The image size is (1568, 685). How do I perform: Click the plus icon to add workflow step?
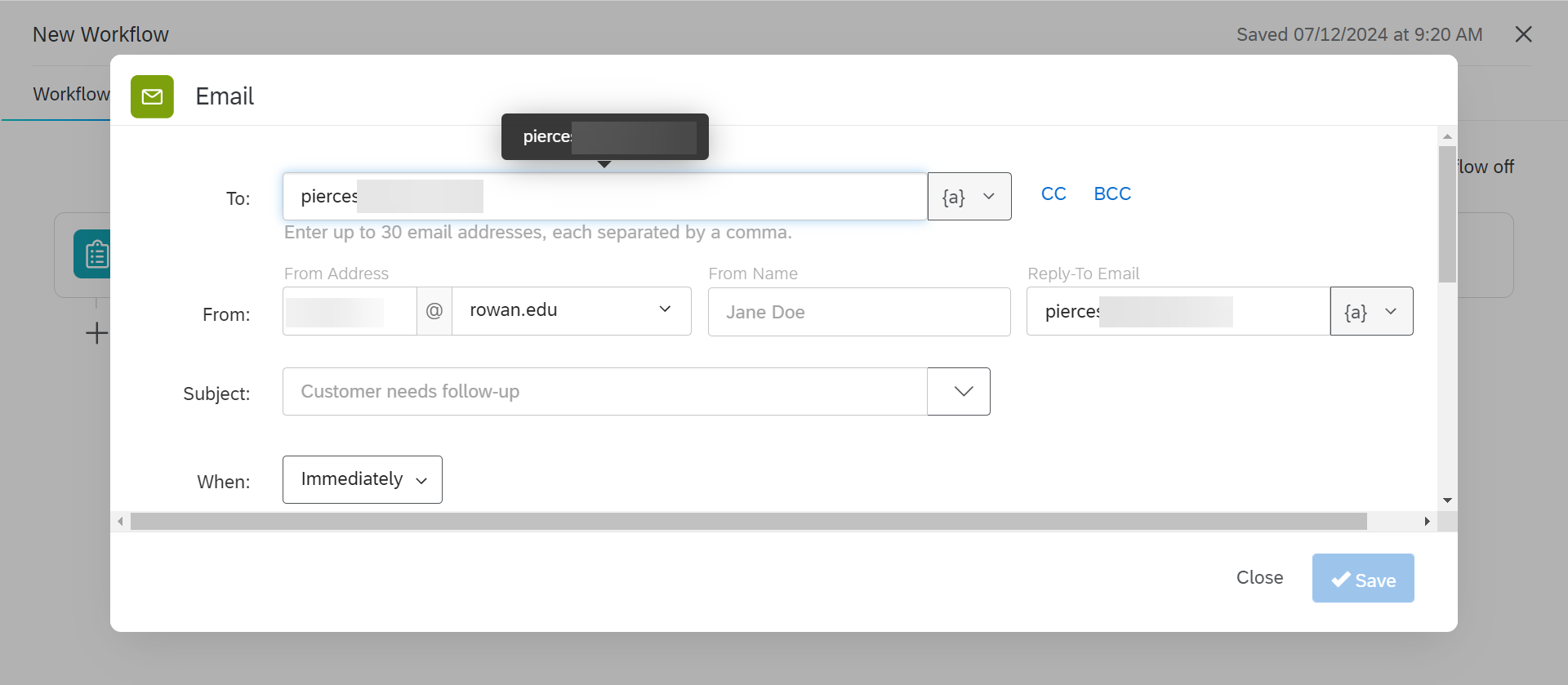[96, 333]
